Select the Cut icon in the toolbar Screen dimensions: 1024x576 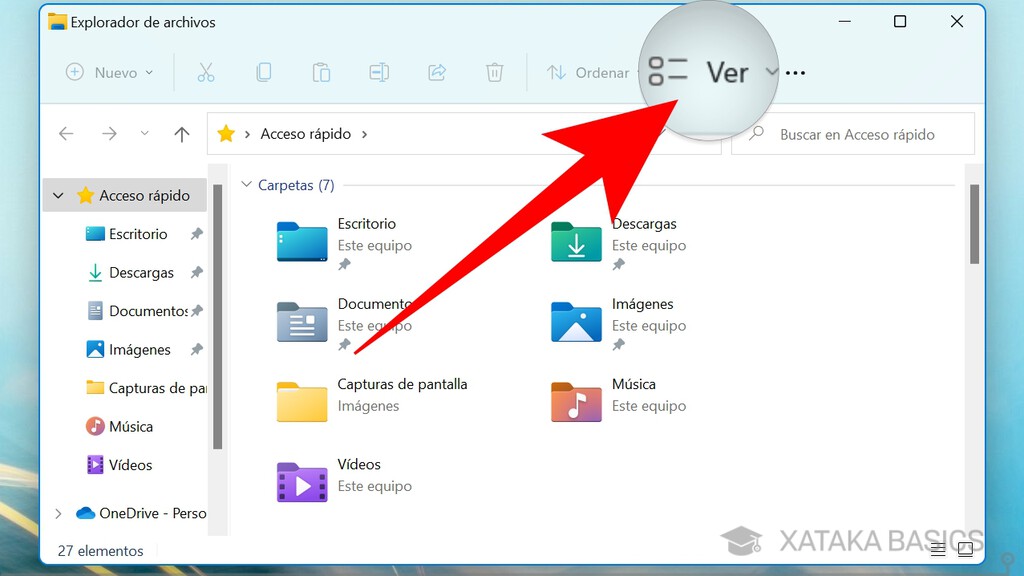(206, 72)
